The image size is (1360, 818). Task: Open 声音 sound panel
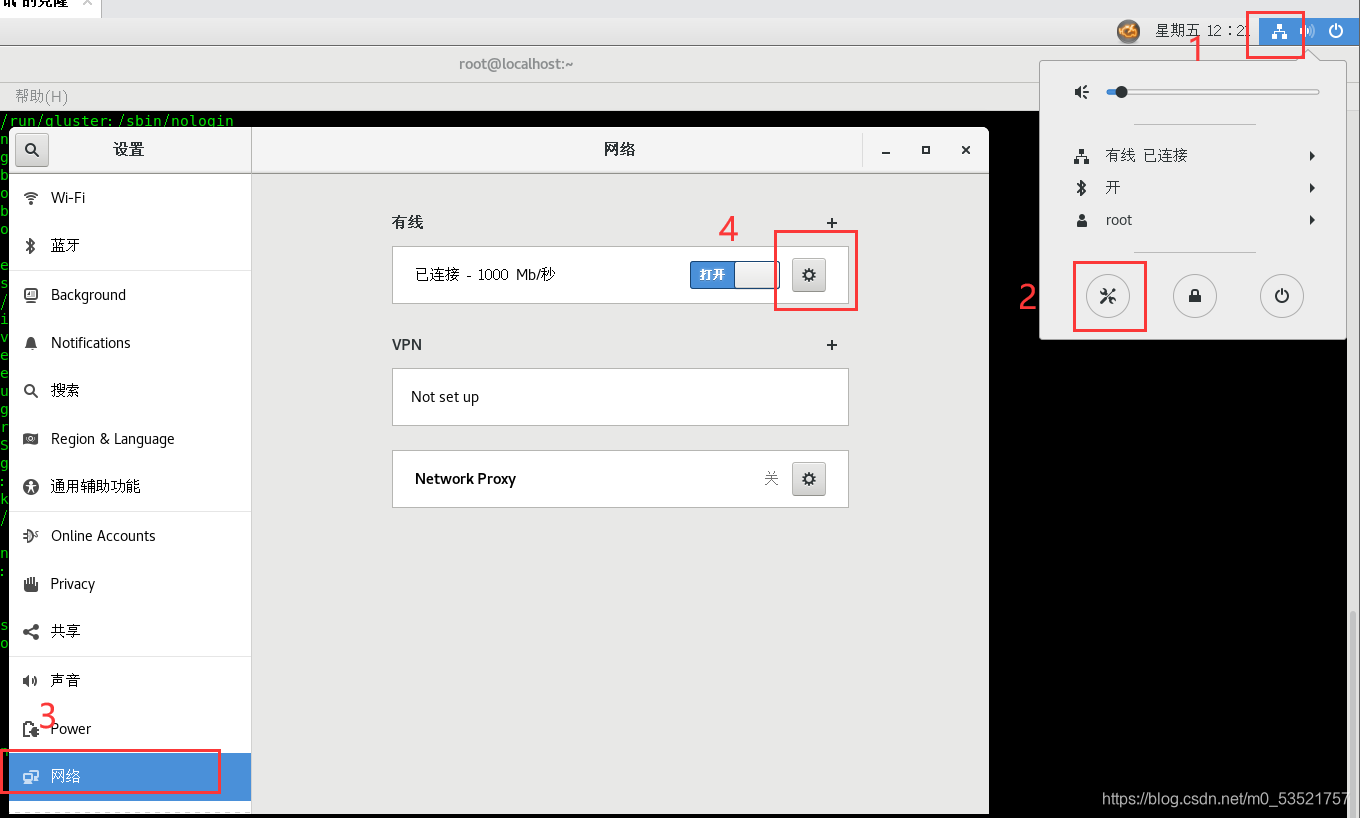point(130,681)
